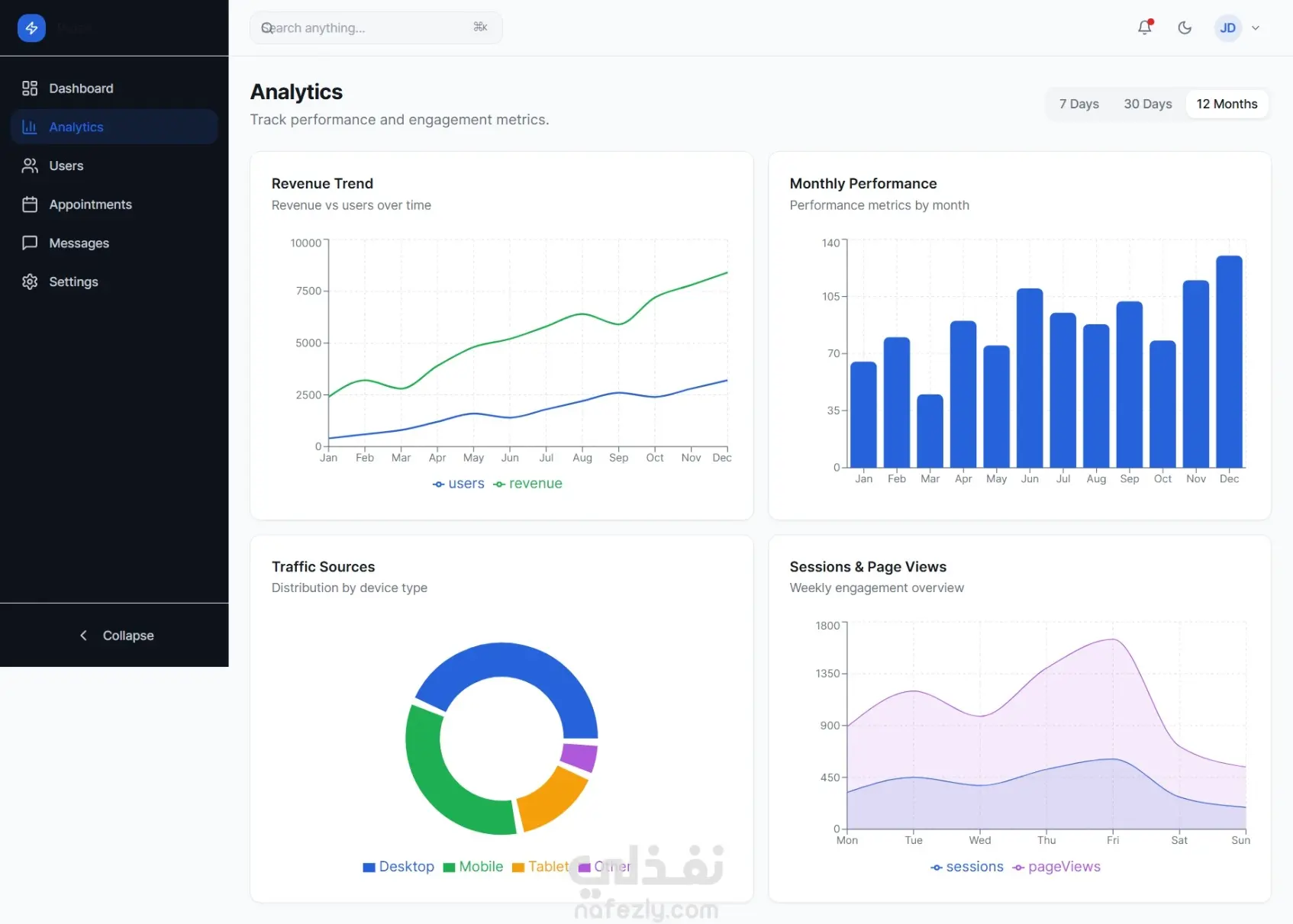Click into the Search anything field
The width and height of the screenshot is (1293, 924).
tap(376, 28)
